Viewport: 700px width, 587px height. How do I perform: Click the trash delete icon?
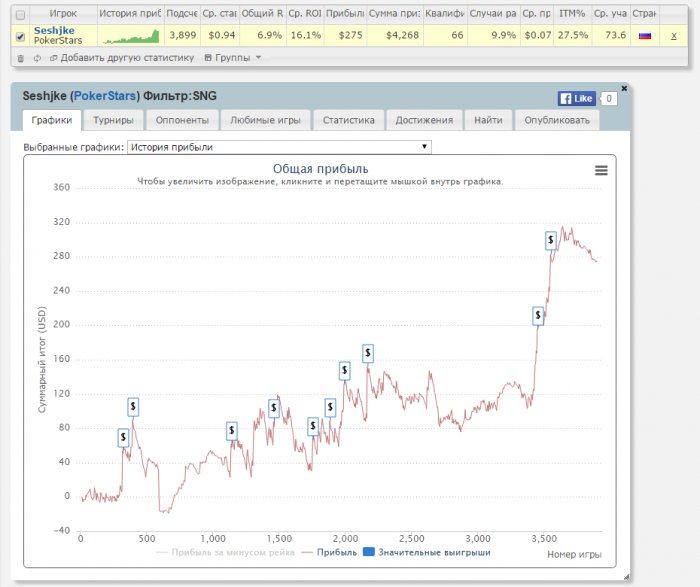[21, 58]
